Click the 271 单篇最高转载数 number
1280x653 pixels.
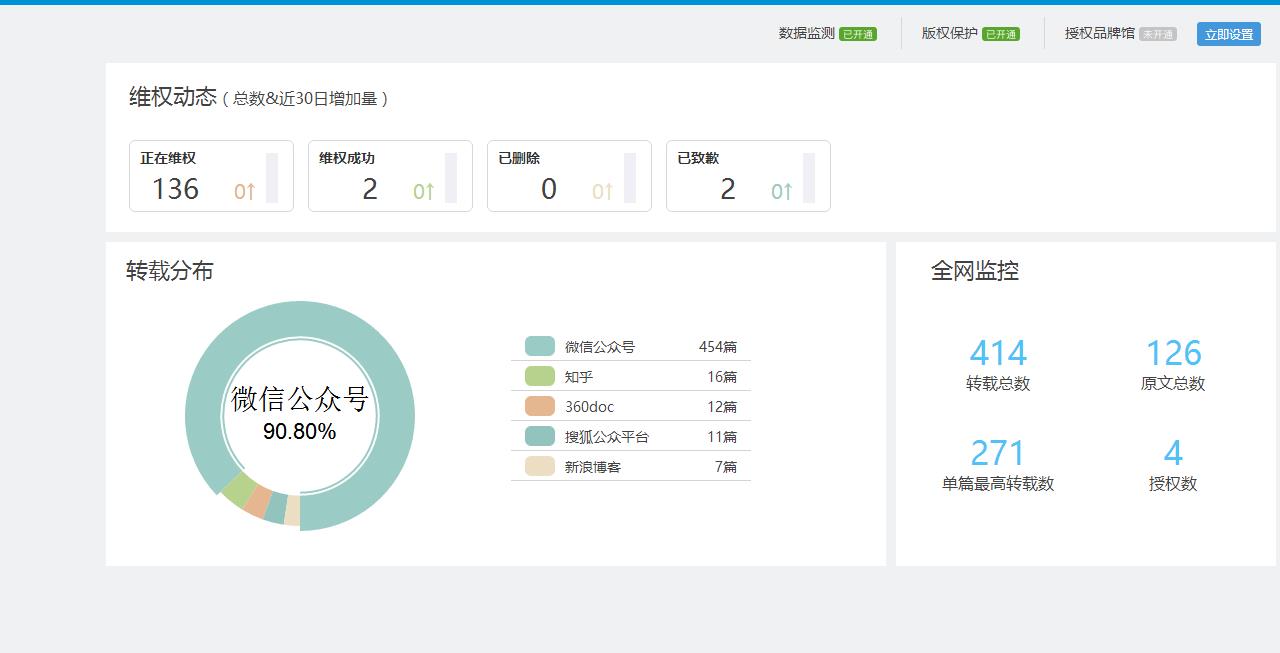click(x=997, y=452)
